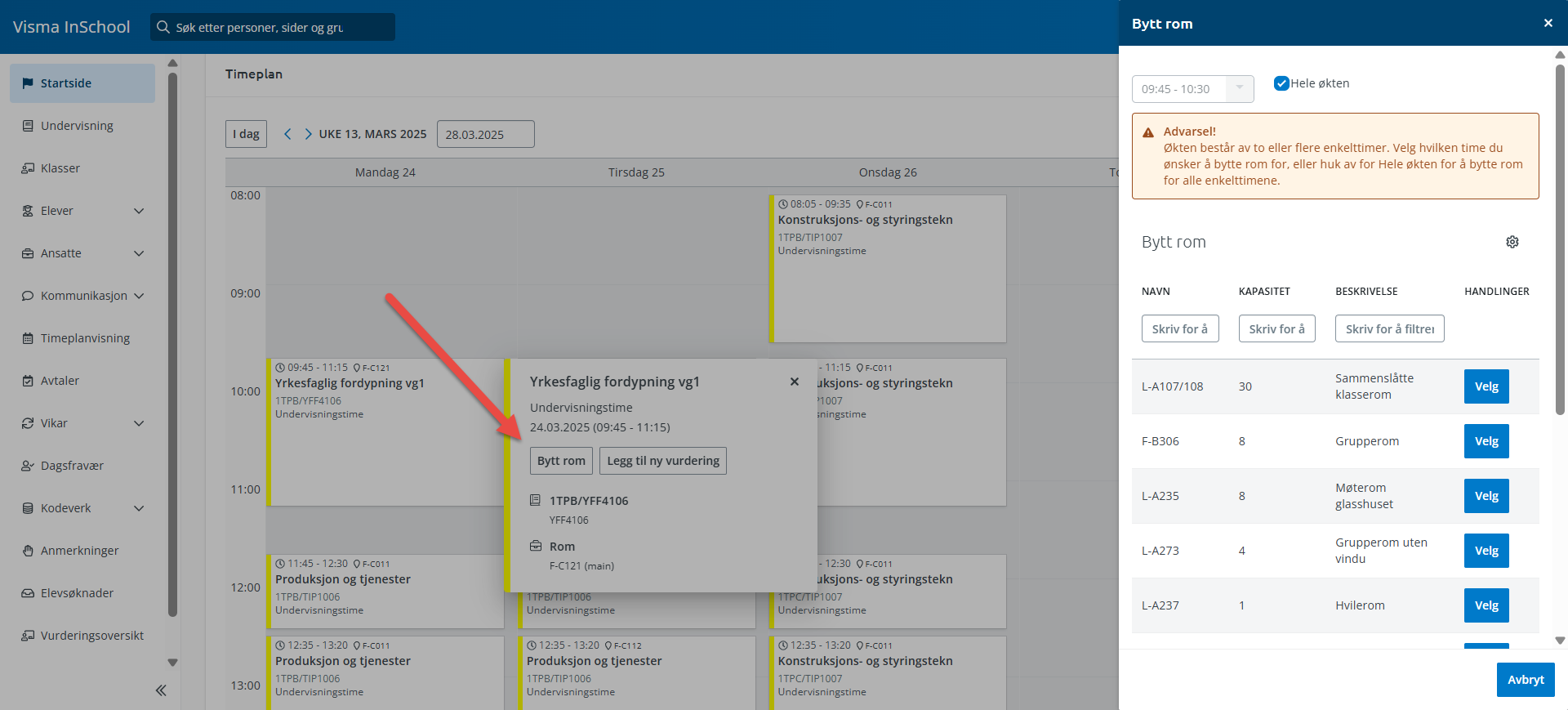The width and height of the screenshot is (1568, 710).
Task: Uncheck the Hele økten checkbox
Action: pyautogui.click(x=1281, y=83)
